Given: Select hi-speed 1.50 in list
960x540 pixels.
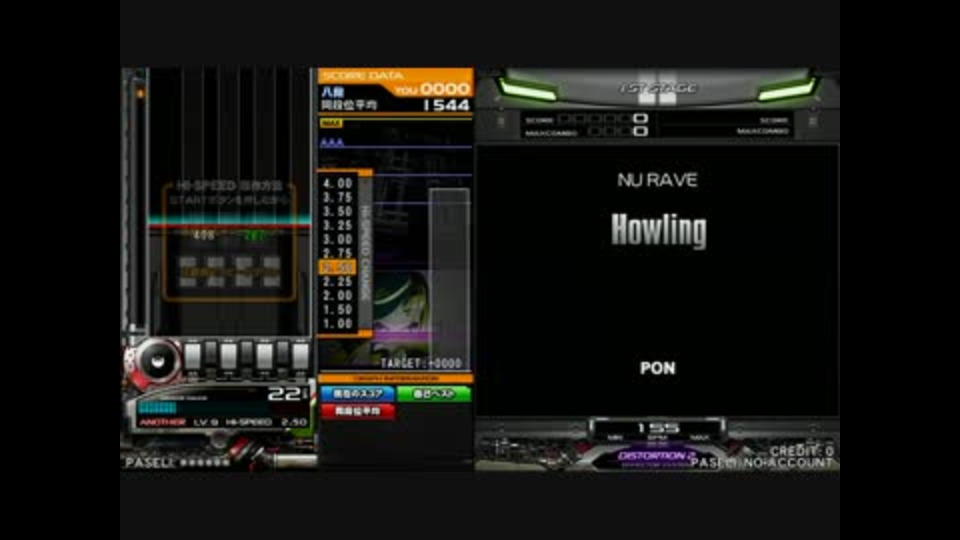Looking at the screenshot, I should coord(337,310).
